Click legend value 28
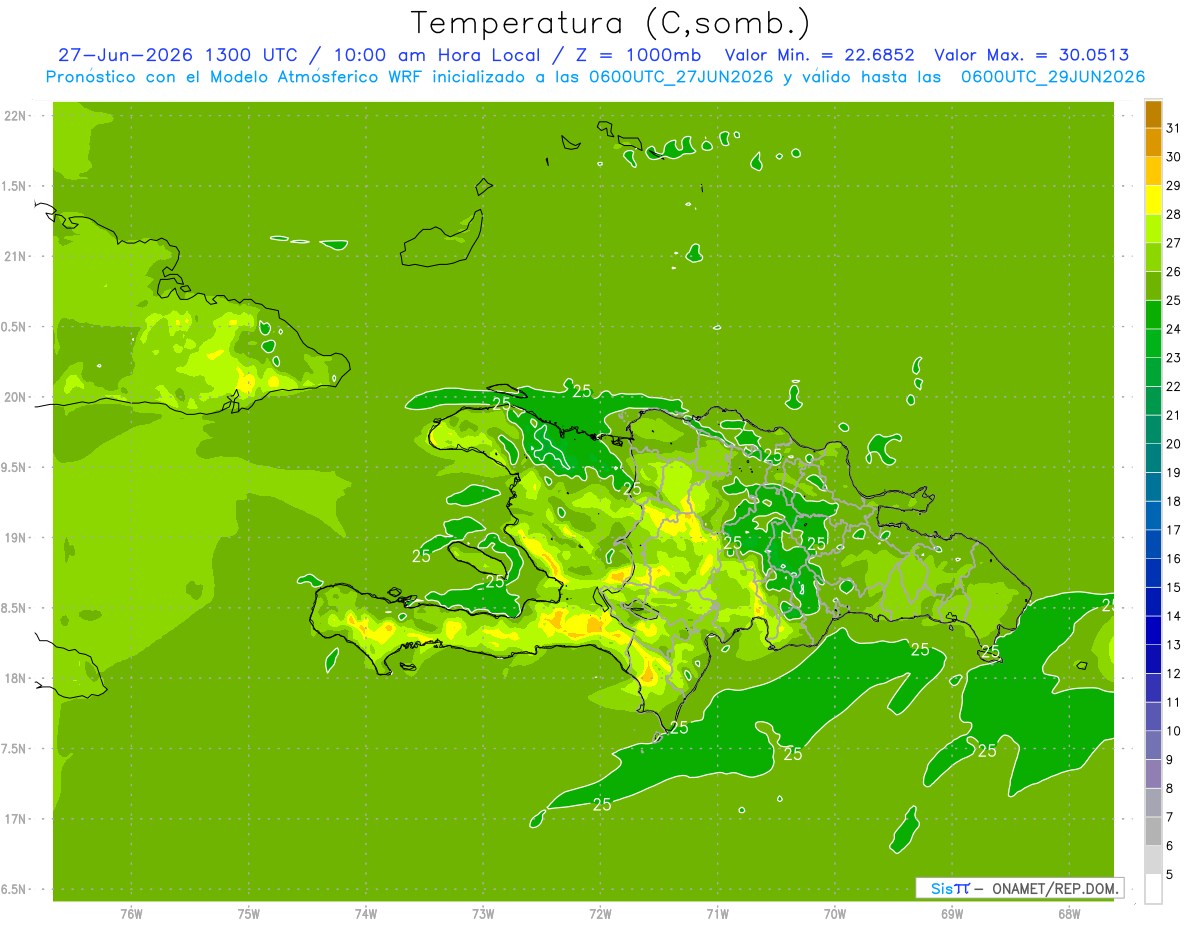 (1174, 215)
